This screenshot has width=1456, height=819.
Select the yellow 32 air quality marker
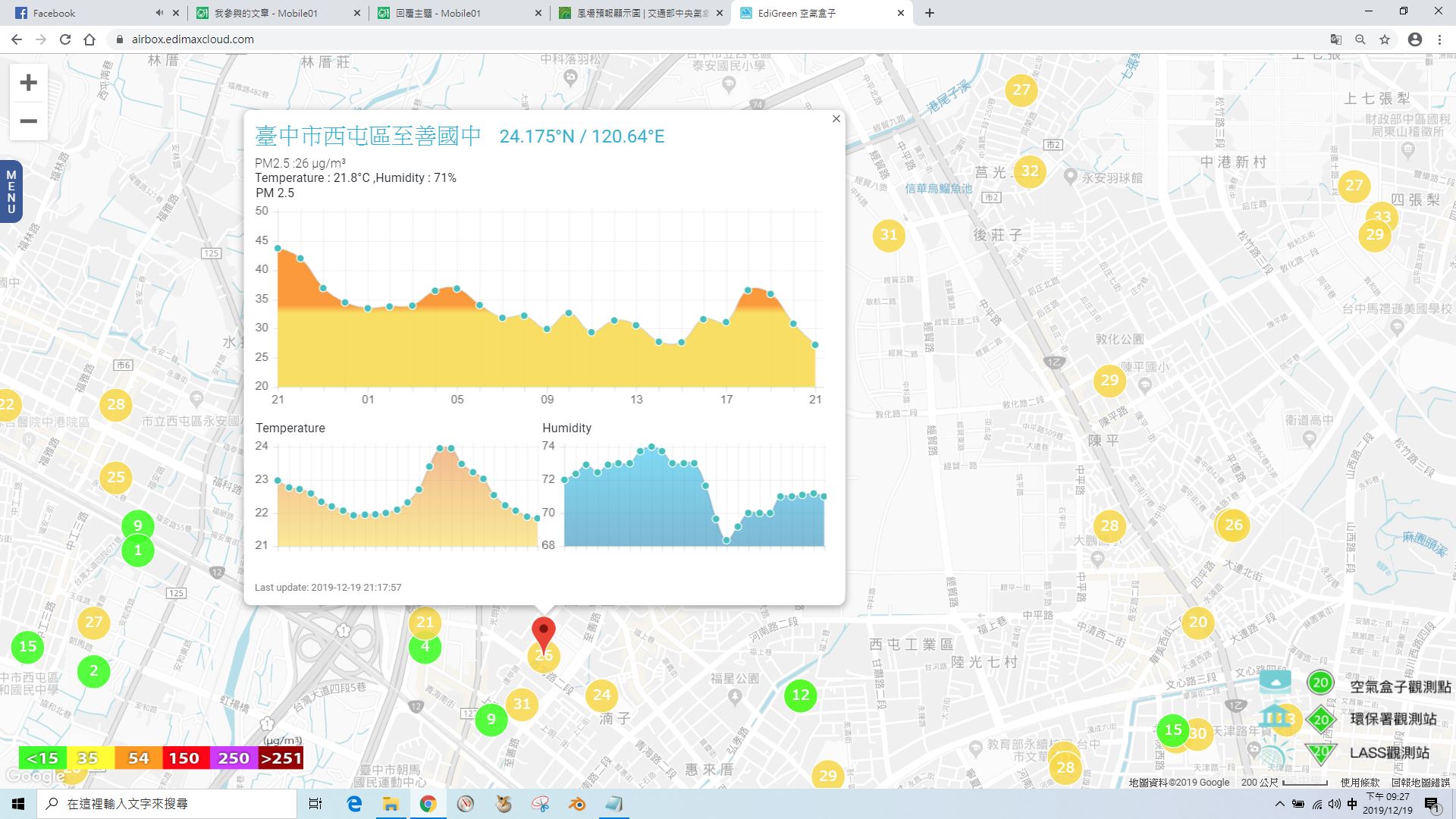click(1029, 171)
